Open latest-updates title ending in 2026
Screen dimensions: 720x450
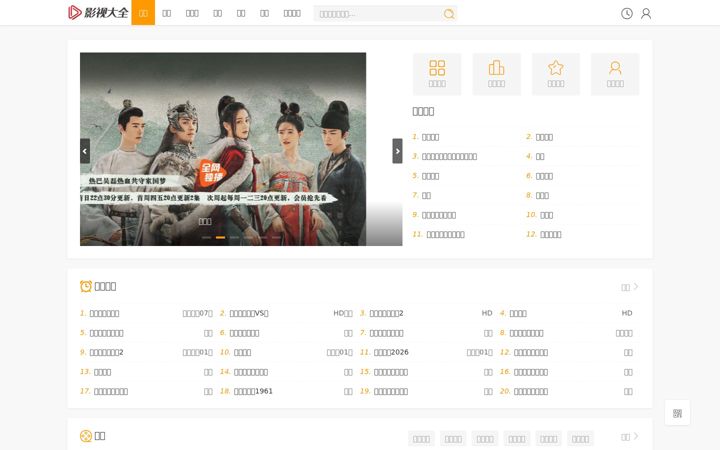(391, 353)
